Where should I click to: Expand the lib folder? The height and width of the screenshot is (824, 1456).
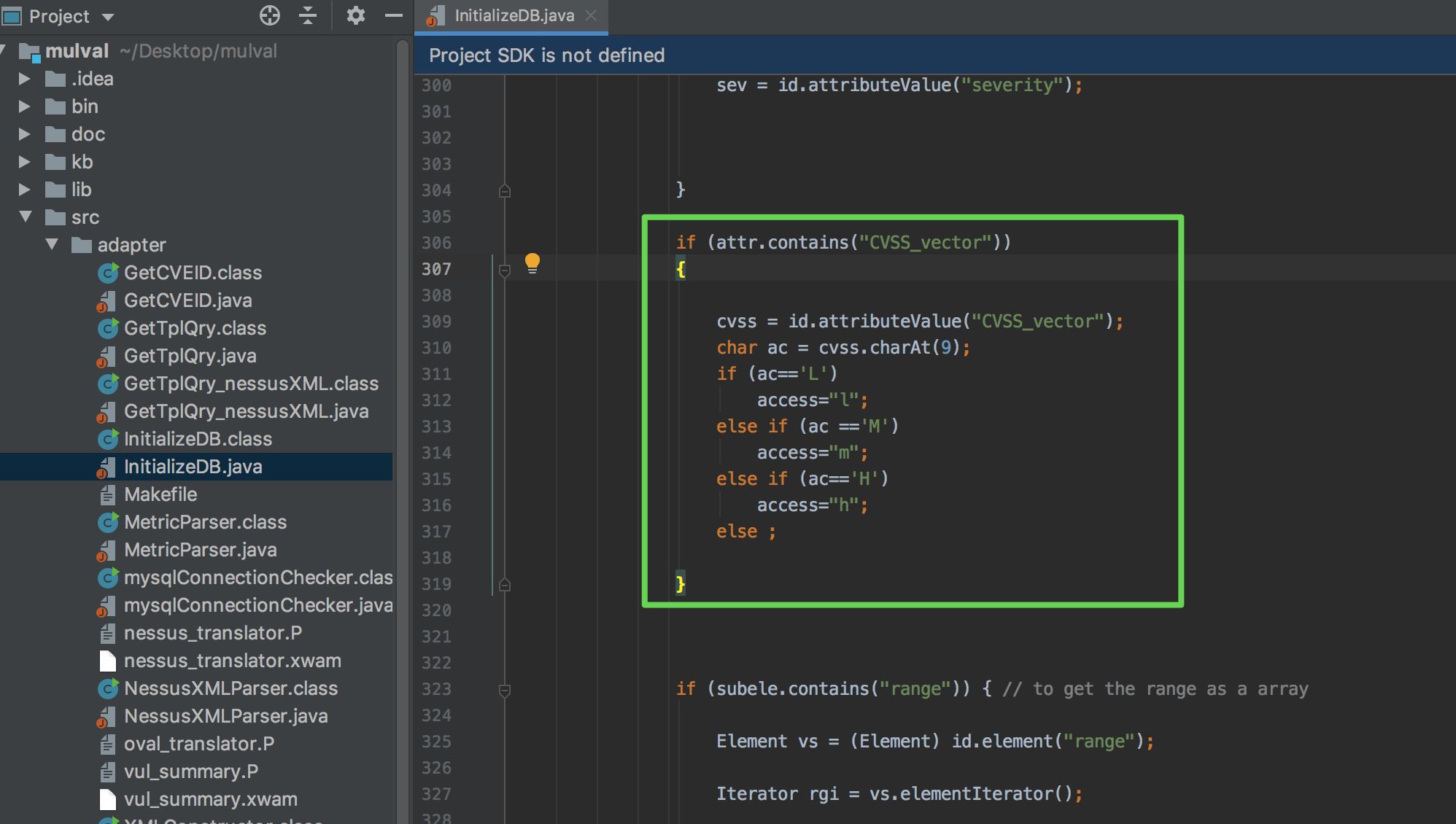point(24,189)
